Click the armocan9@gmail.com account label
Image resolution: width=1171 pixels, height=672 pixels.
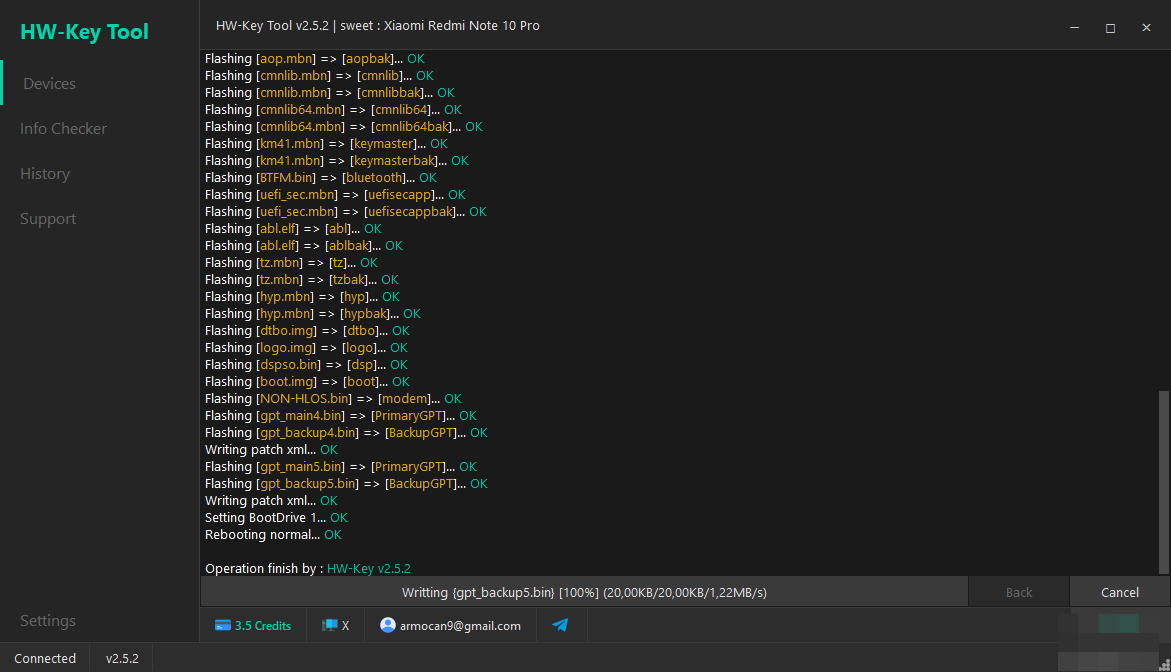460,626
